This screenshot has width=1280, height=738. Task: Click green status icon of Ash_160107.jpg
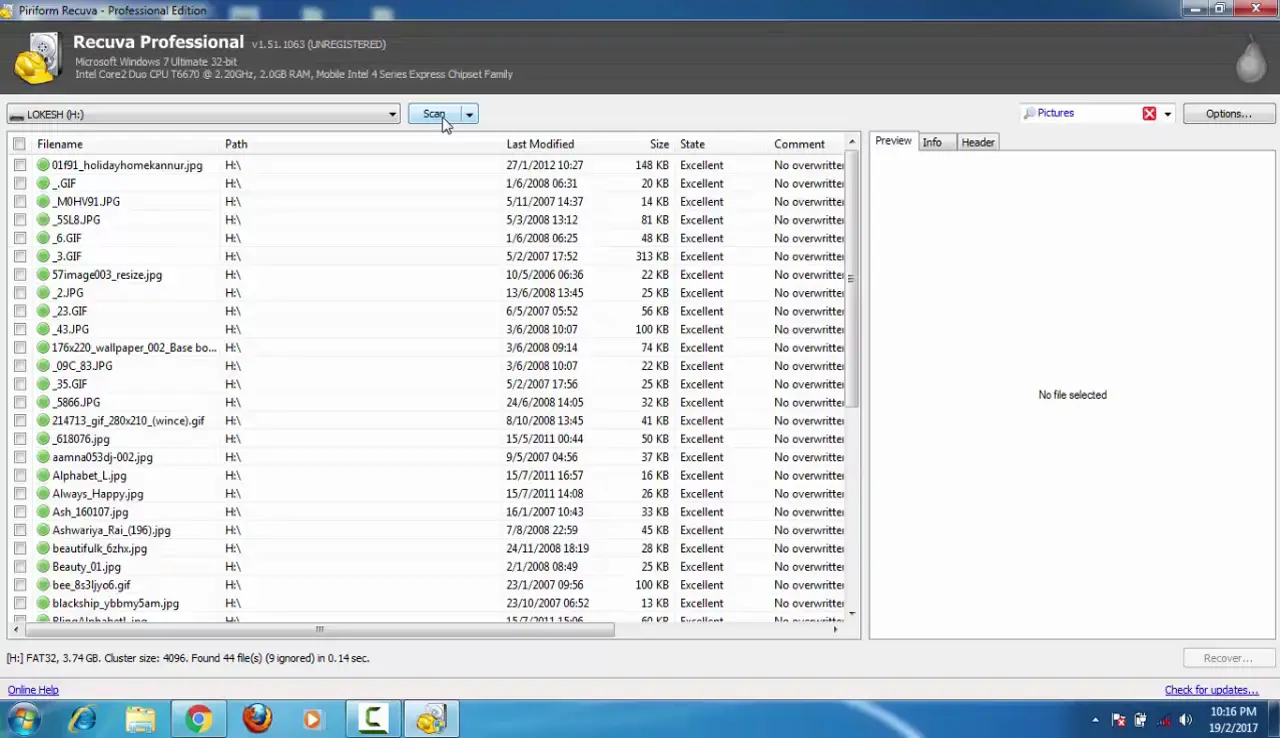point(43,512)
